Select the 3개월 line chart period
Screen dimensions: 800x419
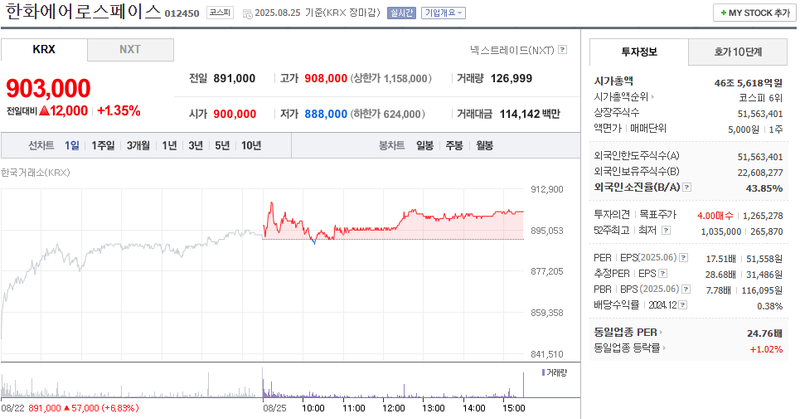pos(138,146)
